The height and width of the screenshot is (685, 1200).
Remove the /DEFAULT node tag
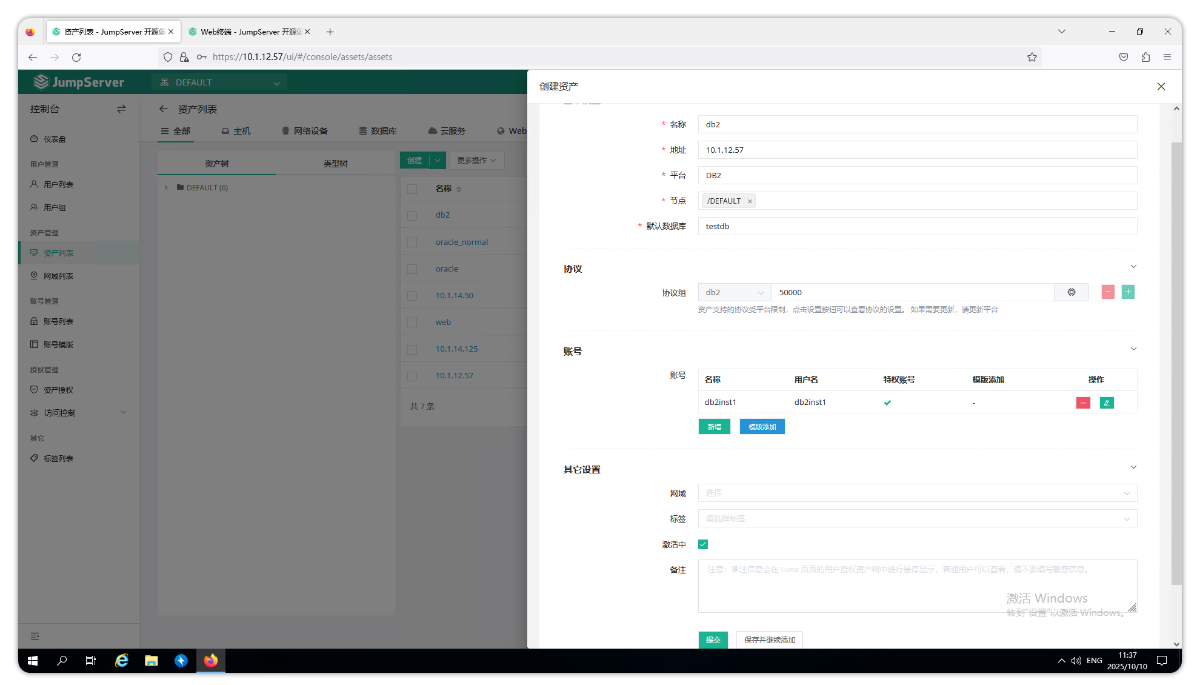click(x=750, y=201)
